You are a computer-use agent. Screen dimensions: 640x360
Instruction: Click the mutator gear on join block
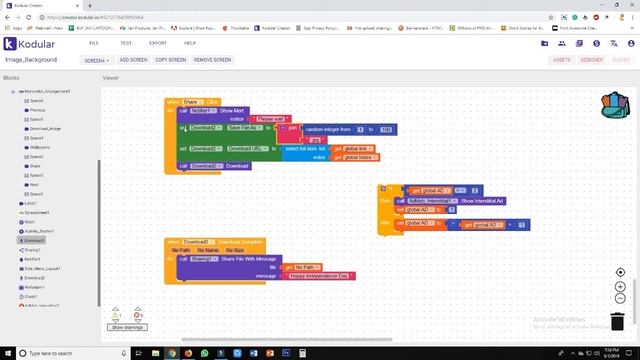click(282, 128)
